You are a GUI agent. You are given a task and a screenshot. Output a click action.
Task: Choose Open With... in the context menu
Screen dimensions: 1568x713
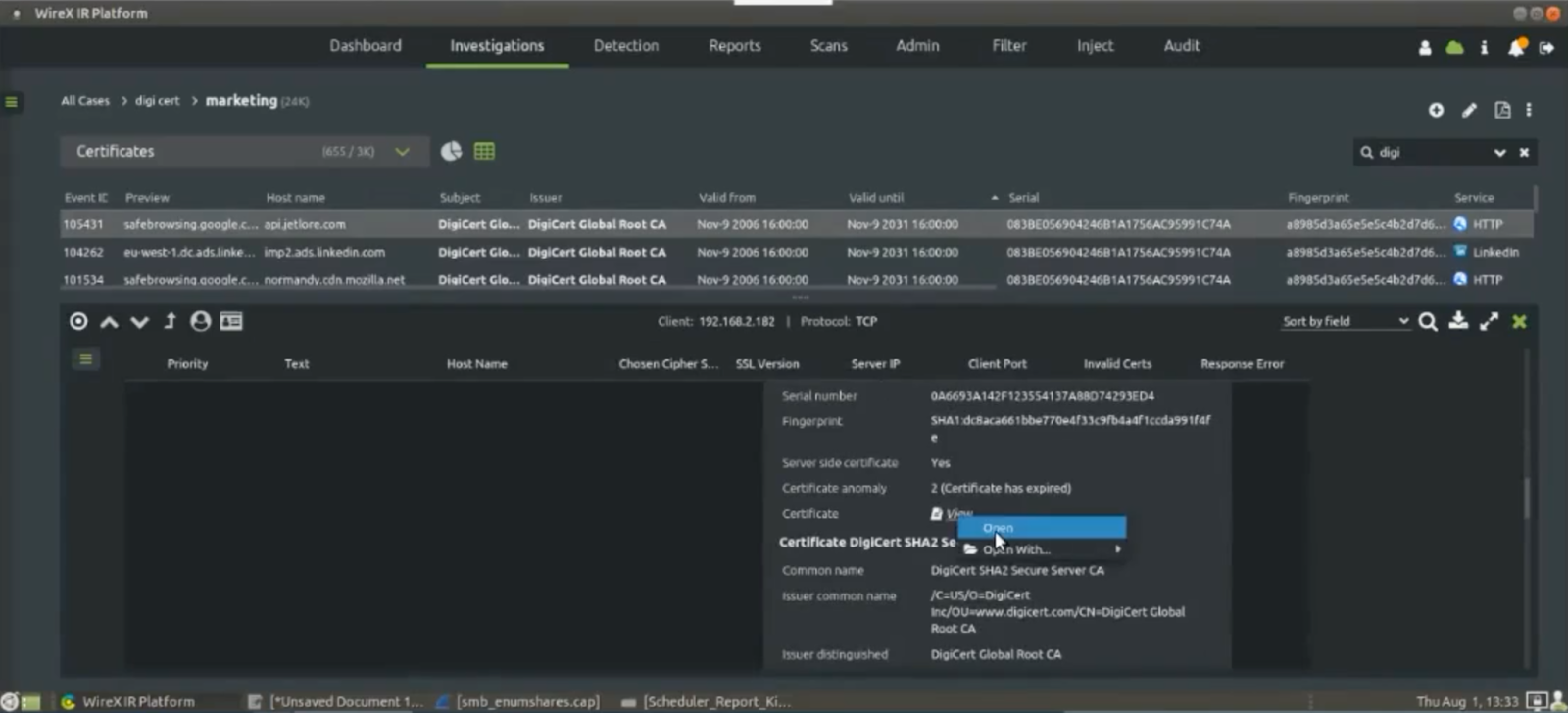1042,549
